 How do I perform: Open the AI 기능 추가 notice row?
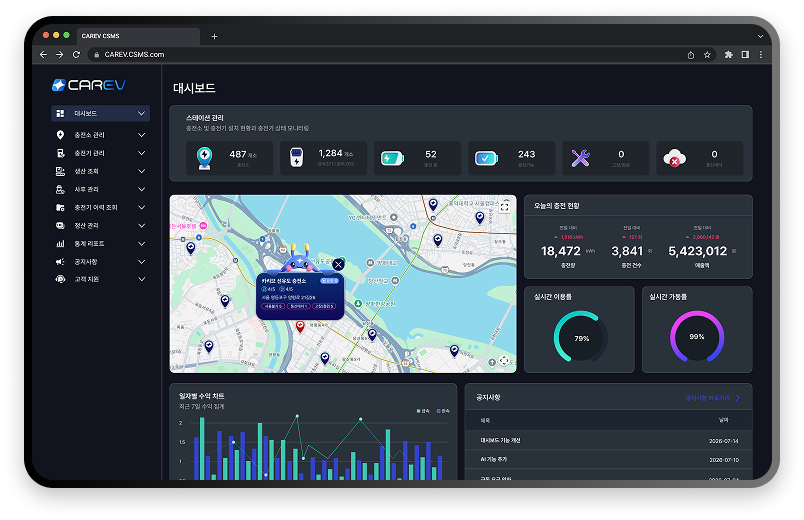pos(608,459)
